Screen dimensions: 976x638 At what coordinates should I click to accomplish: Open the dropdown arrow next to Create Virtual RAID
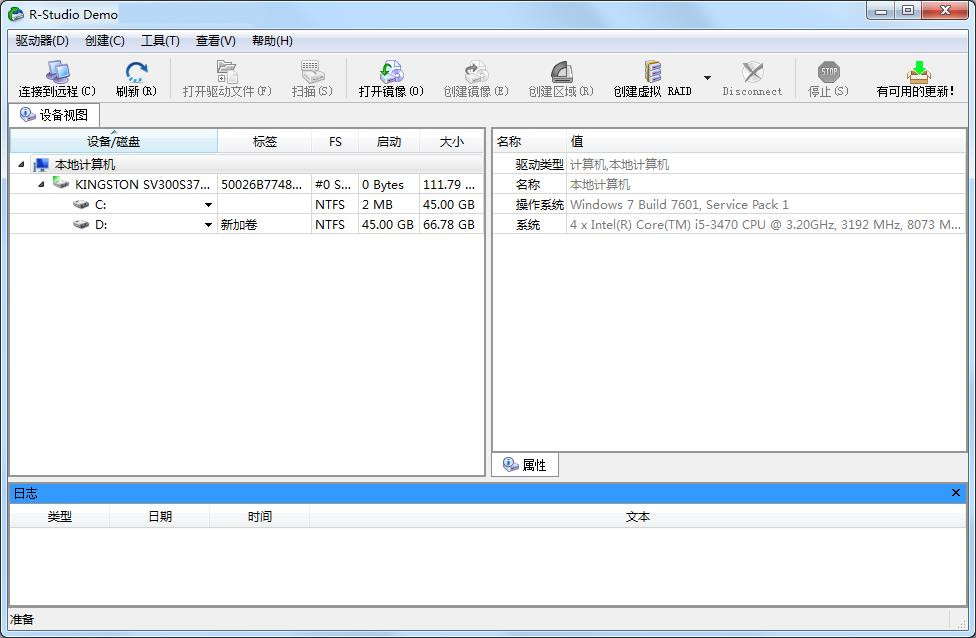point(707,78)
